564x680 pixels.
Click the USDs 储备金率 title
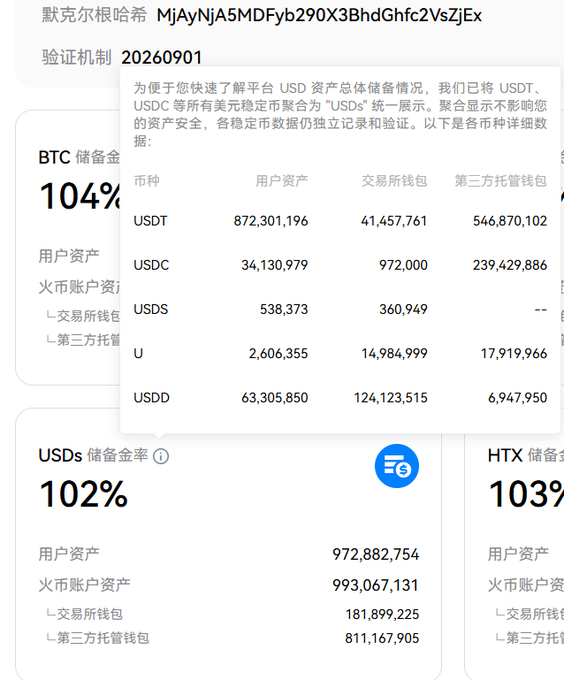click(x=93, y=456)
